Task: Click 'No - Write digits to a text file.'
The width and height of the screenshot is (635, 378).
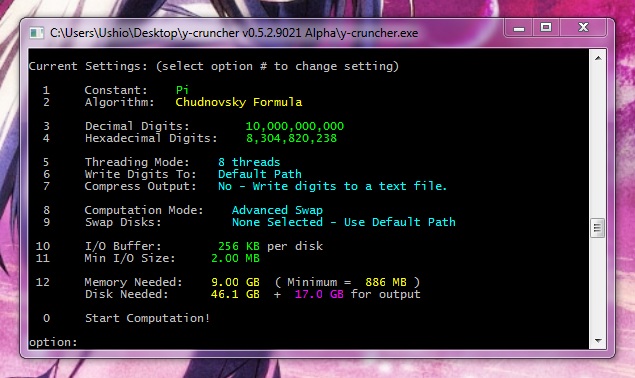Action: pos(332,186)
